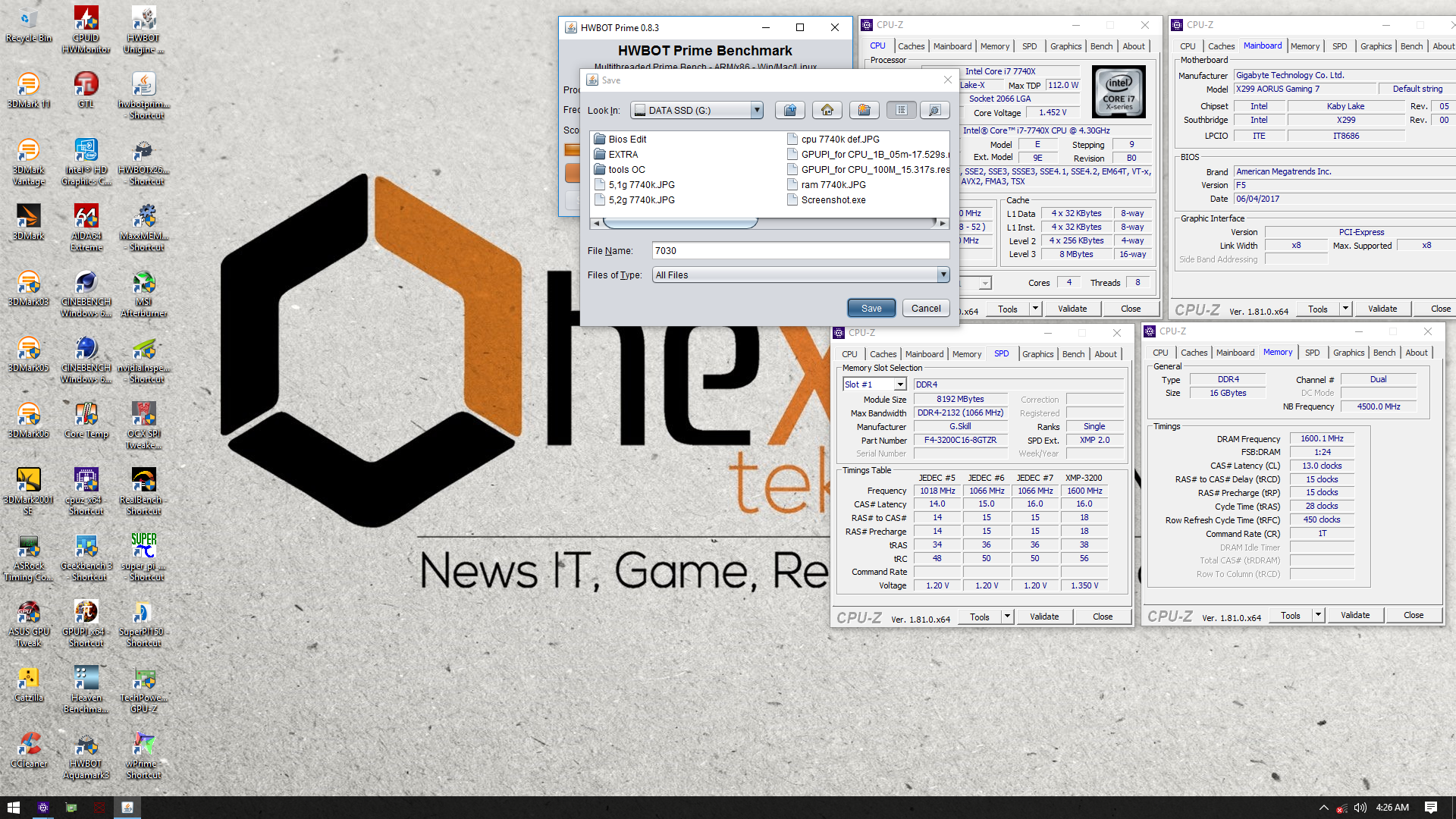The width and height of the screenshot is (1456, 819).
Task: Open Windows Start menu
Action: point(14,808)
